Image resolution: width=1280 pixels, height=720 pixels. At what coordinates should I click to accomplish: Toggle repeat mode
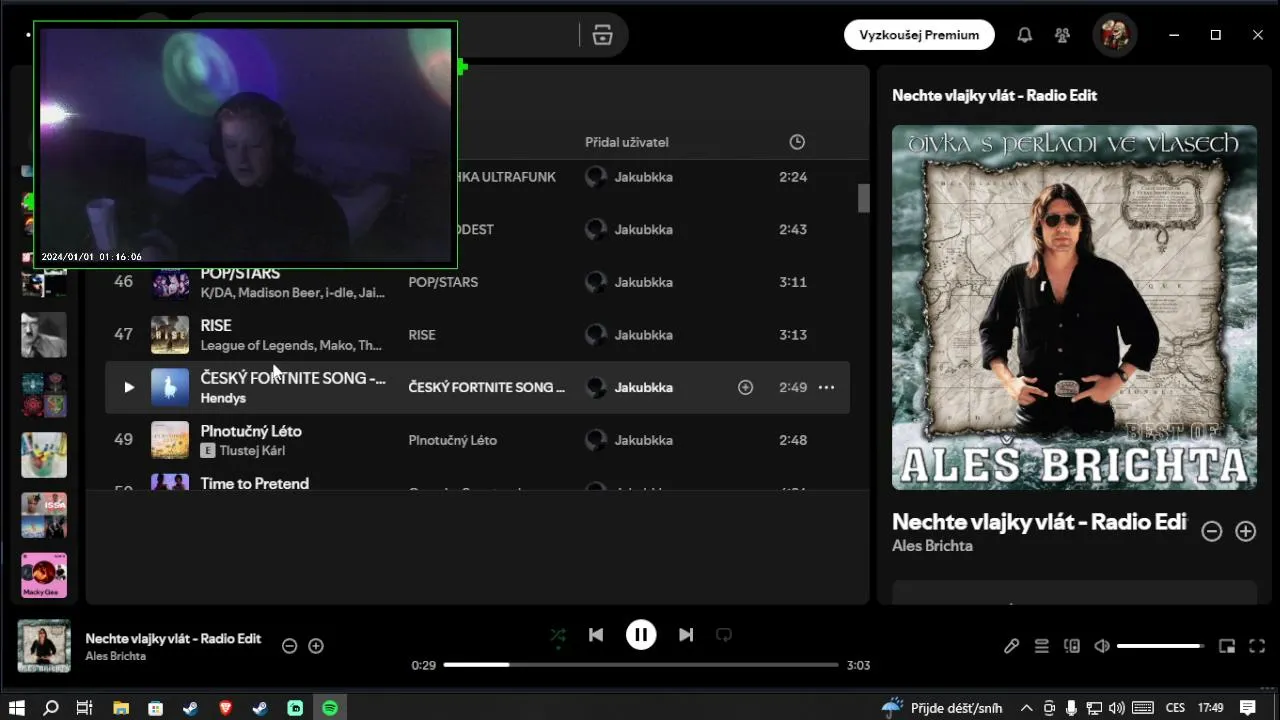[724, 635]
